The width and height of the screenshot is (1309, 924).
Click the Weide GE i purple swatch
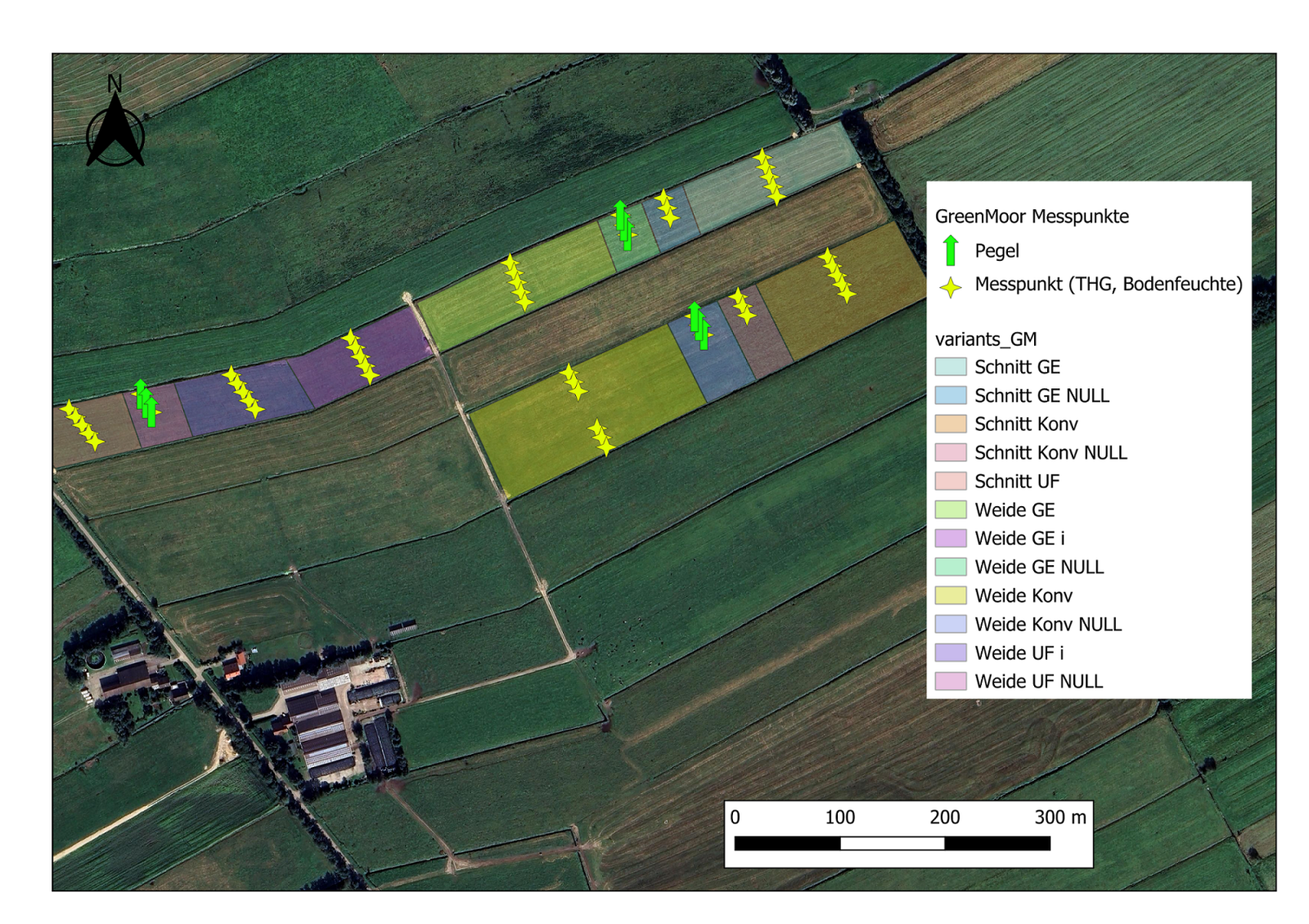point(951,538)
